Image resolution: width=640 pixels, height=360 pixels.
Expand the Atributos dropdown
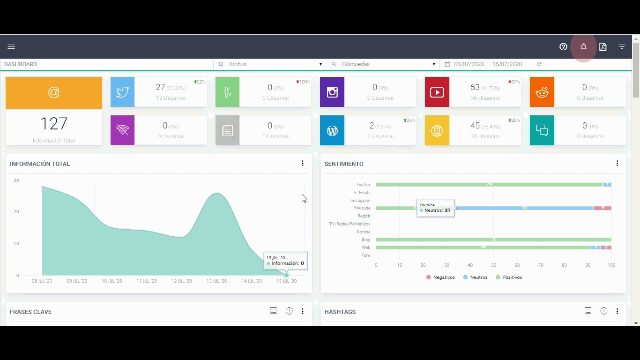click(270, 64)
